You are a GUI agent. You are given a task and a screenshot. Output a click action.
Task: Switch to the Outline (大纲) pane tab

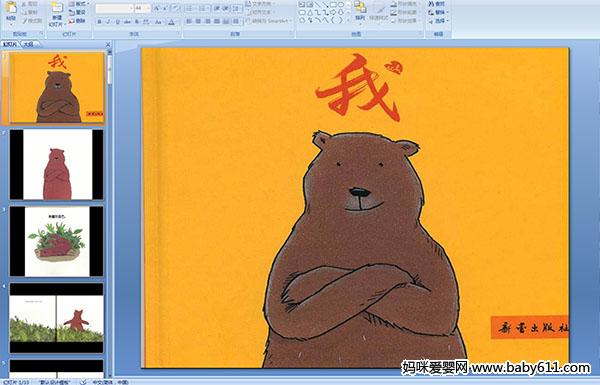point(28,44)
